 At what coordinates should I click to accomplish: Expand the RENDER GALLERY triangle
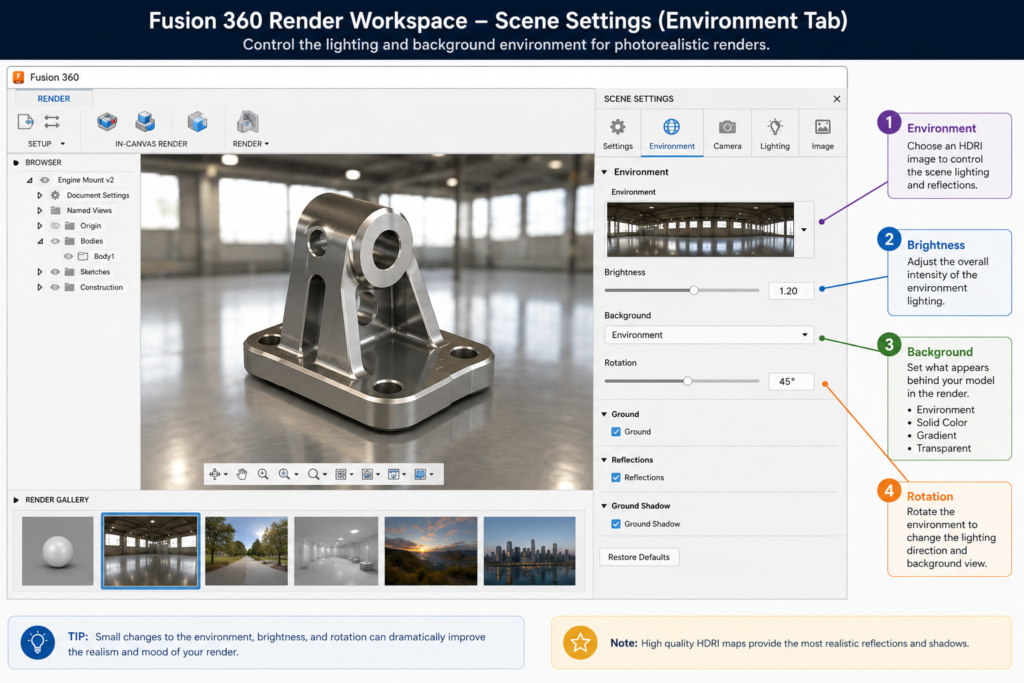tap(16, 500)
